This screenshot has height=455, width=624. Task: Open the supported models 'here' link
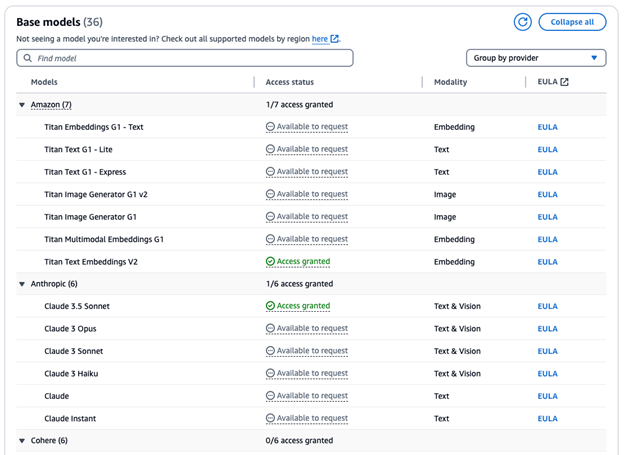pyautogui.click(x=320, y=39)
